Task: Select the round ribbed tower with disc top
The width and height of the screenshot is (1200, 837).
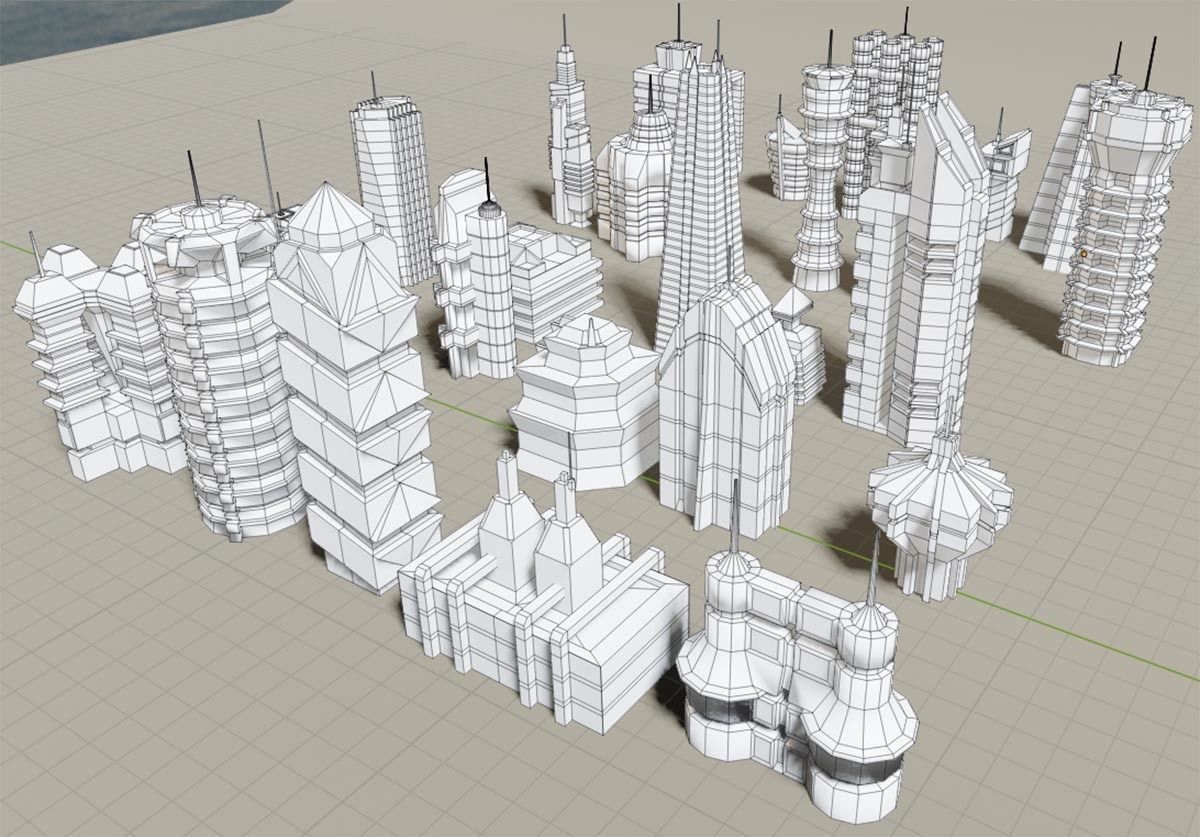Action: pyautogui.click(x=228, y=370)
